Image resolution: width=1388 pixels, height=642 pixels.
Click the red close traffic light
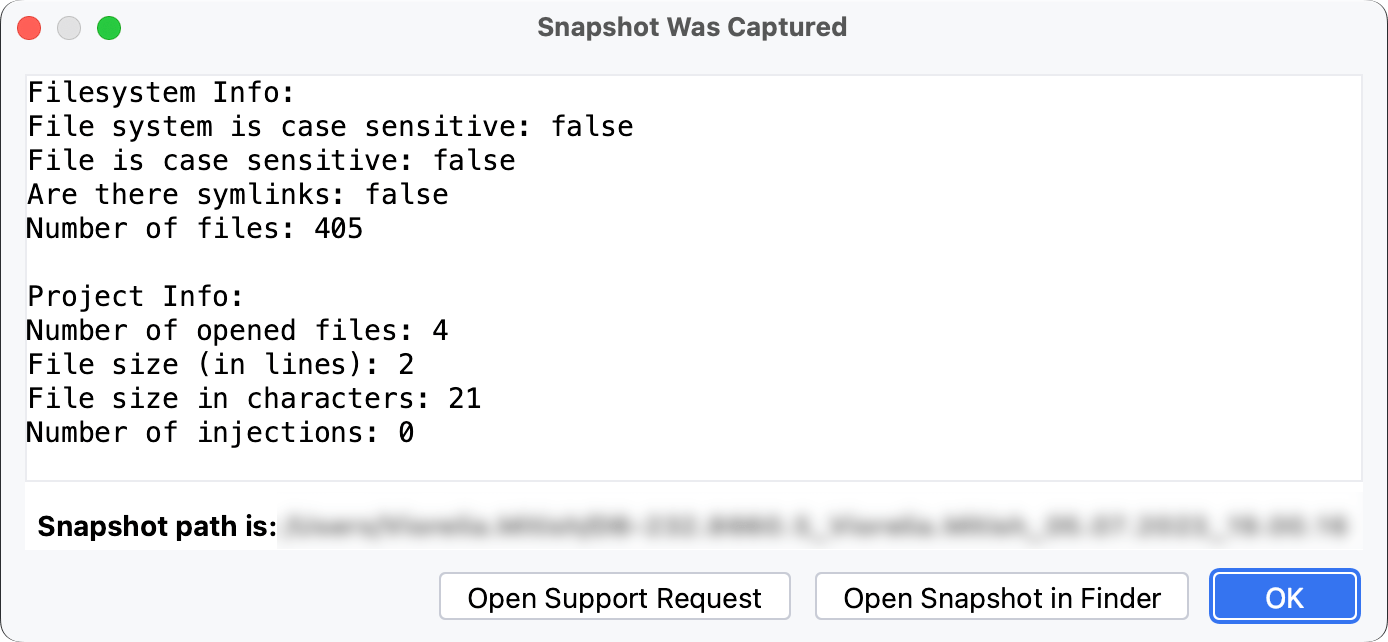coord(29,28)
